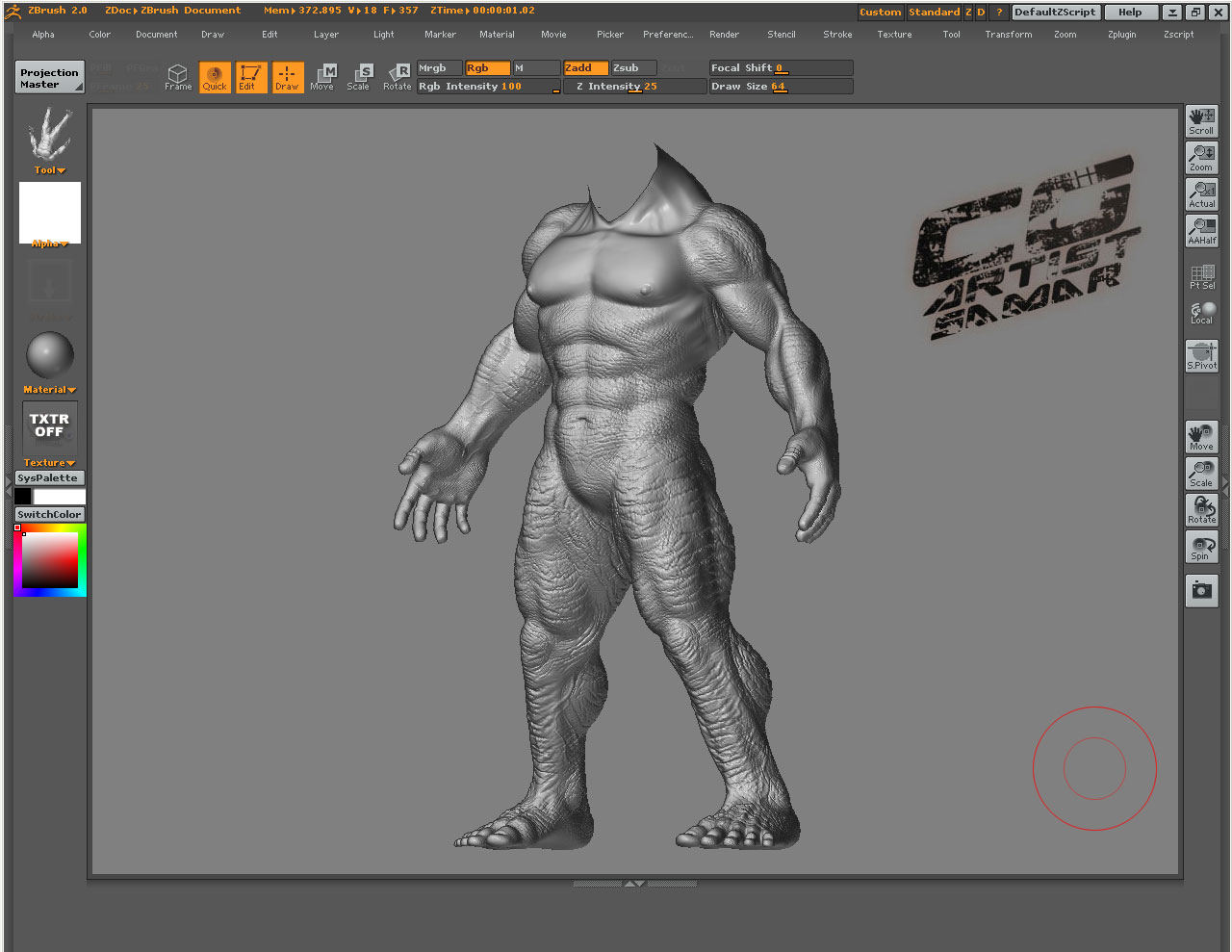
Task: Open the Preferences menu
Action: coord(667,34)
